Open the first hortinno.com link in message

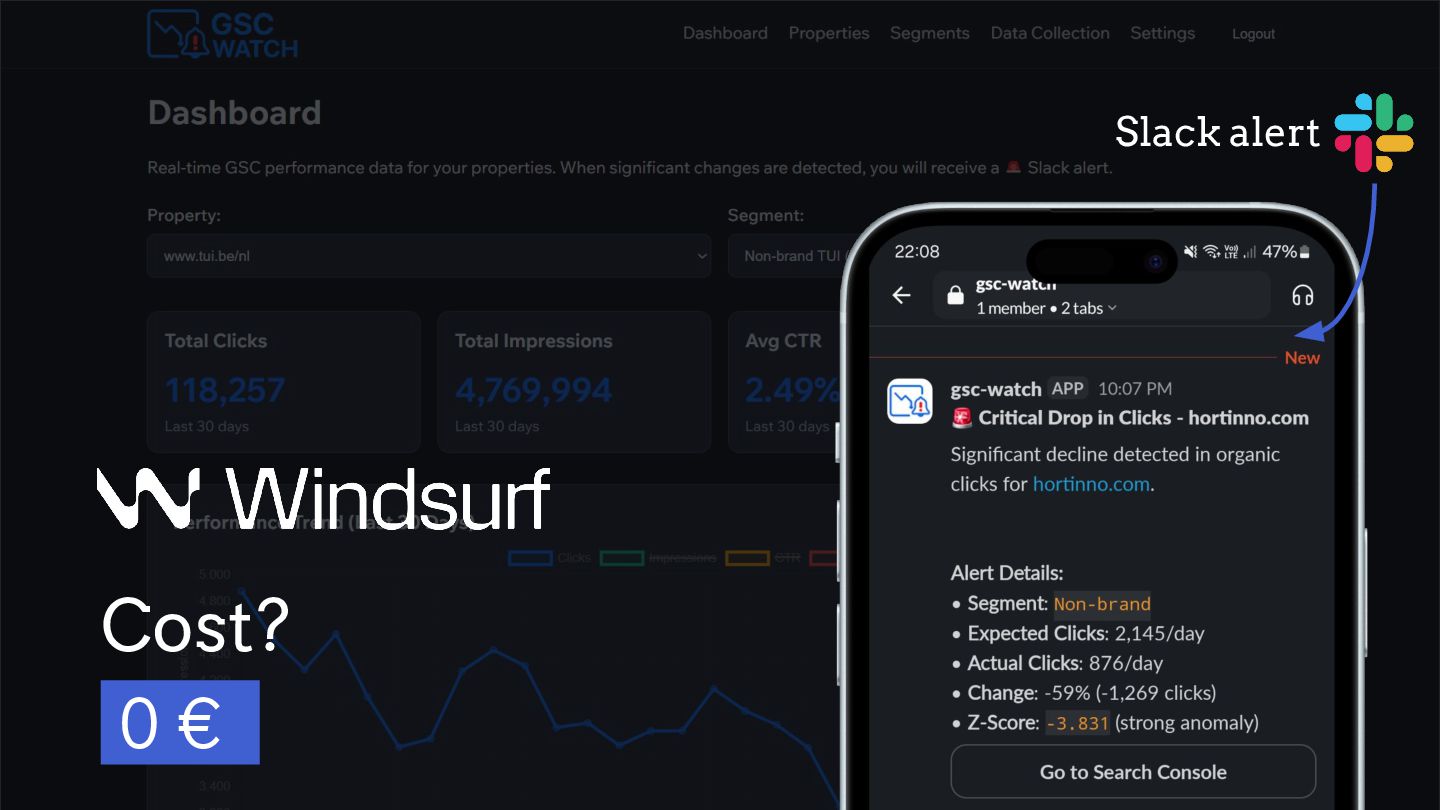tap(1091, 484)
